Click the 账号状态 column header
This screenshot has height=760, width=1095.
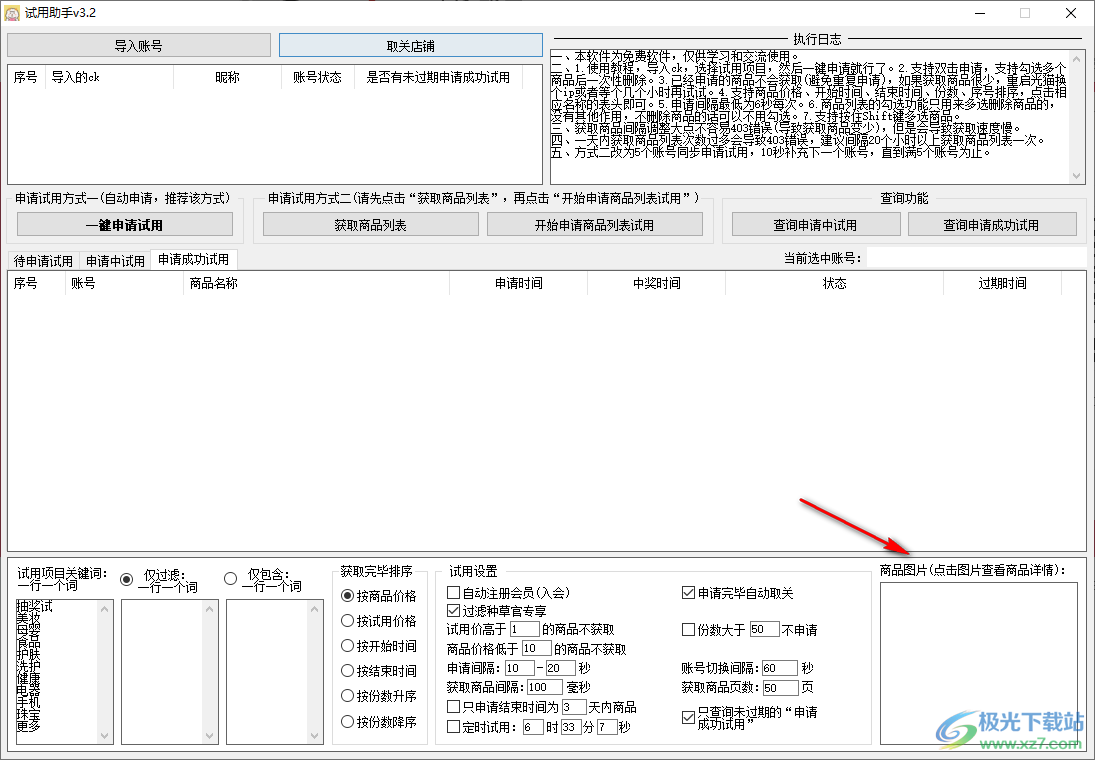317,77
